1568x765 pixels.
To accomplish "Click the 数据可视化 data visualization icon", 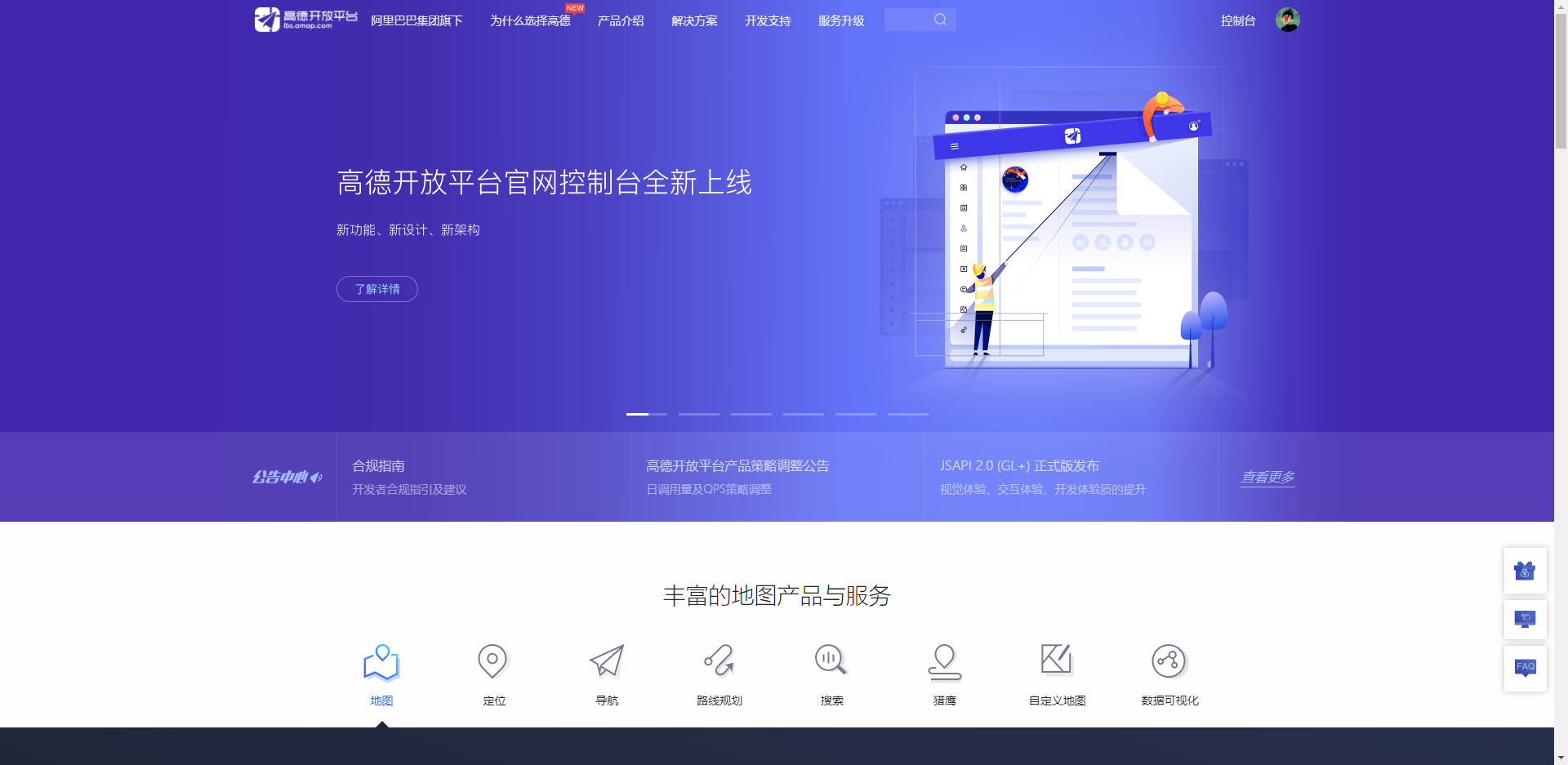I will pyautogui.click(x=1169, y=661).
